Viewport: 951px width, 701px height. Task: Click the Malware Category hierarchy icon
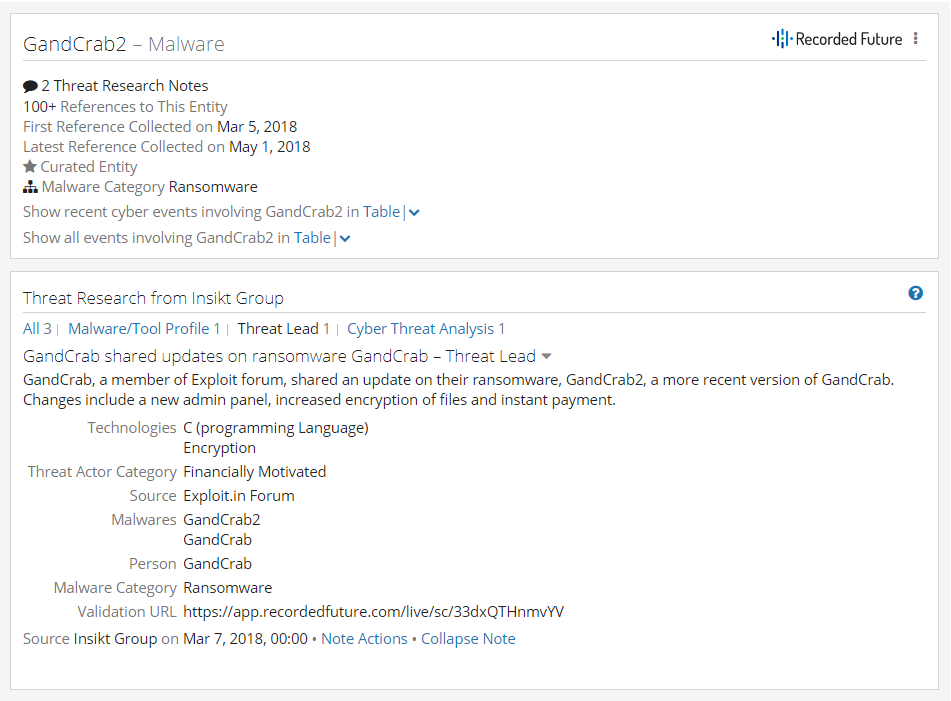click(30, 187)
